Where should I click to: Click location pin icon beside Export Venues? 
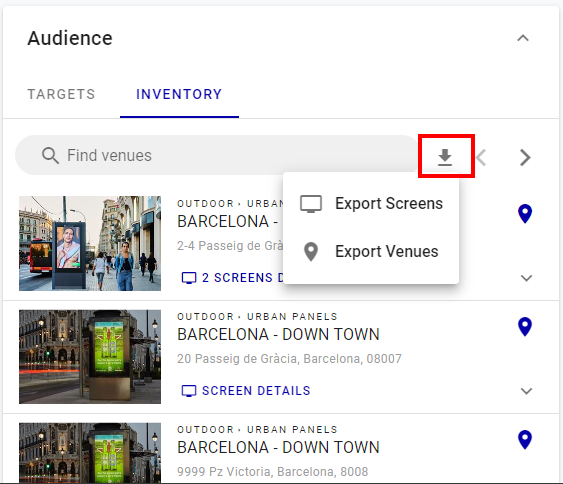[311, 252]
